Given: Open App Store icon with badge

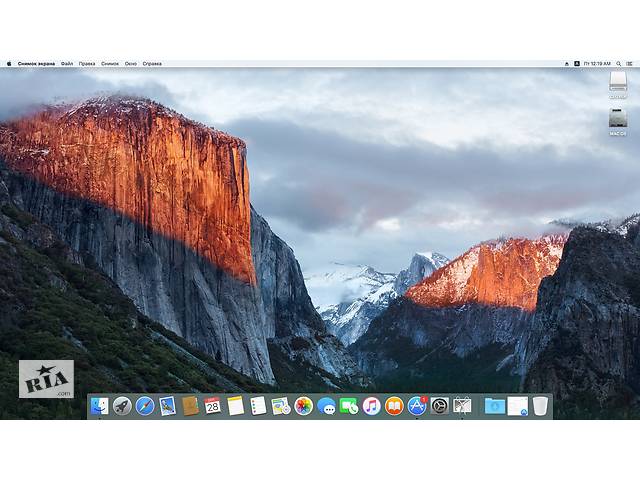Looking at the screenshot, I should point(417,406).
